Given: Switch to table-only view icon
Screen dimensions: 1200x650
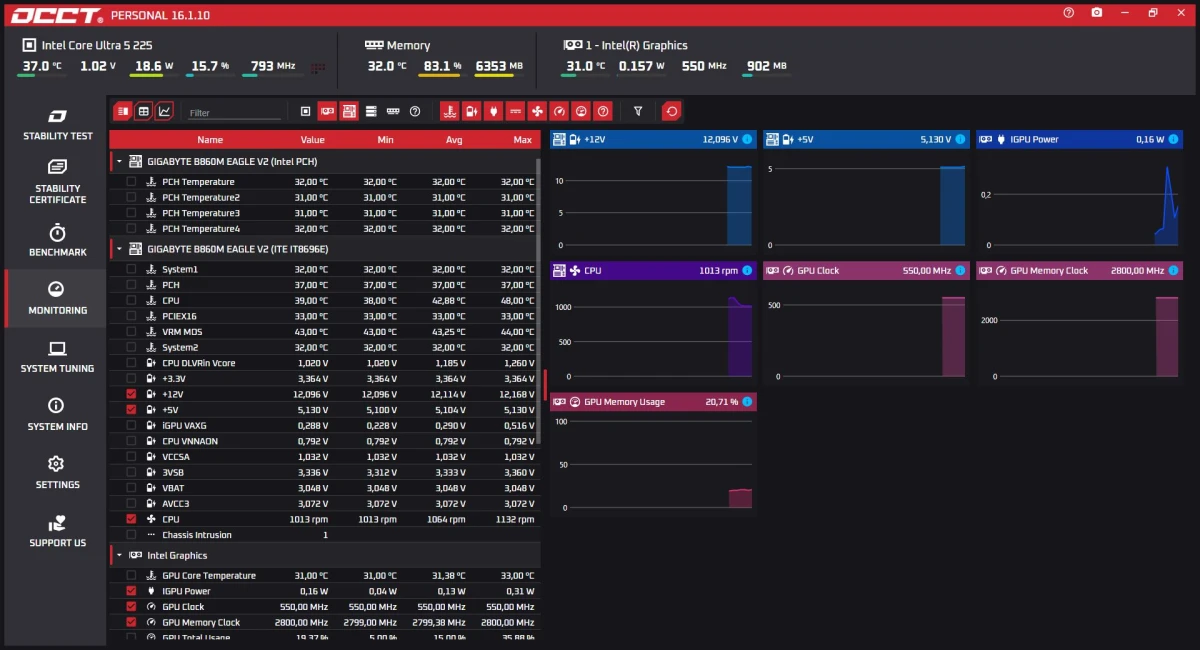Looking at the screenshot, I should pos(143,111).
